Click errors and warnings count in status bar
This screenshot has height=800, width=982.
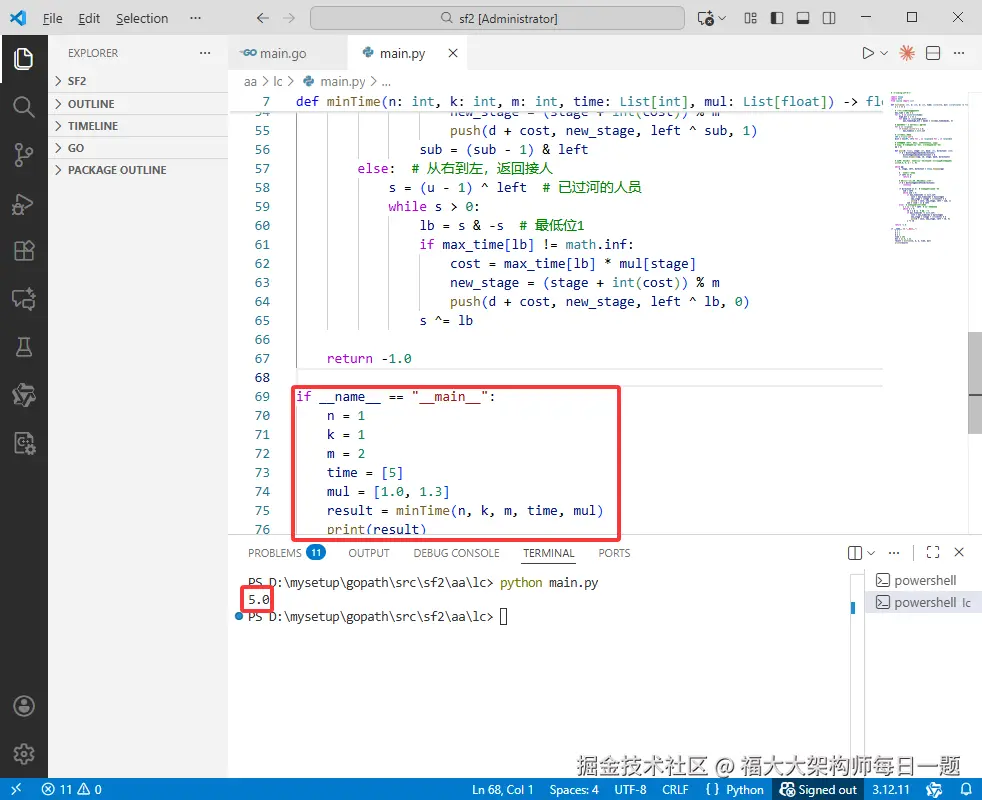[71, 789]
